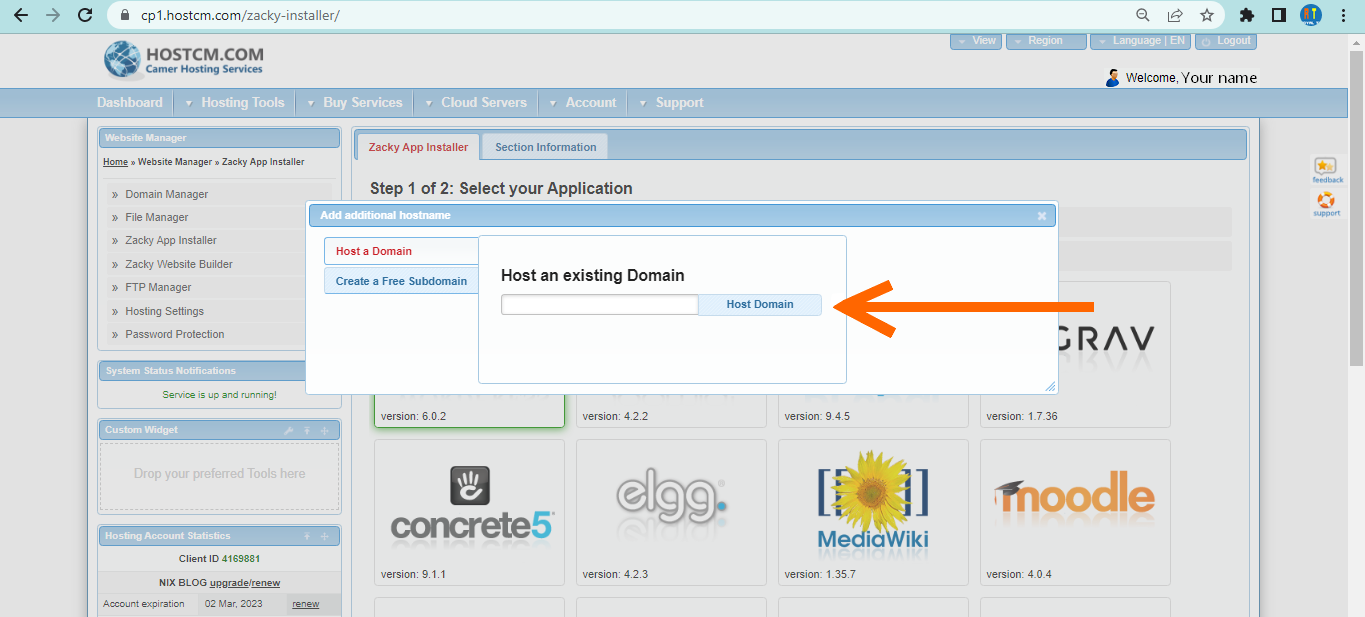Screen dimensions: 1365x617
Task: Select the elgg application tile
Action: point(671,512)
